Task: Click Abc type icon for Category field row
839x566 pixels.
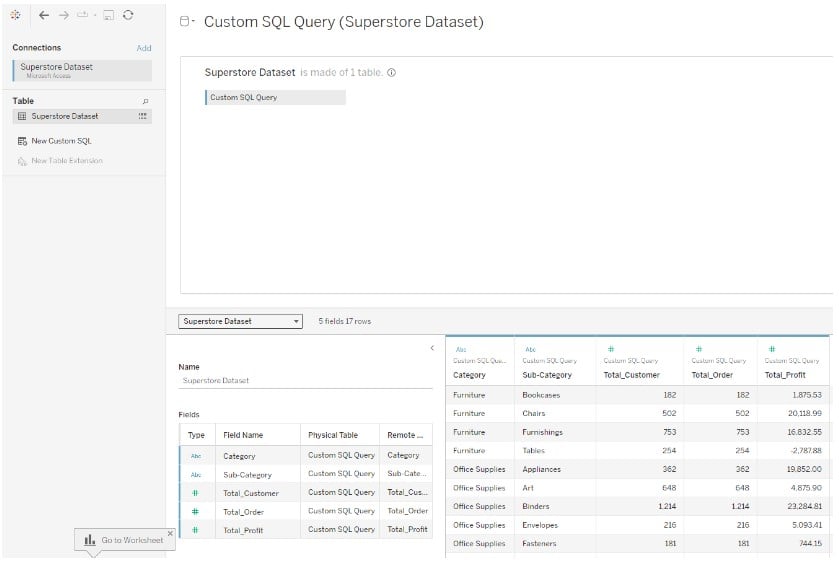Action: point(196,456)
